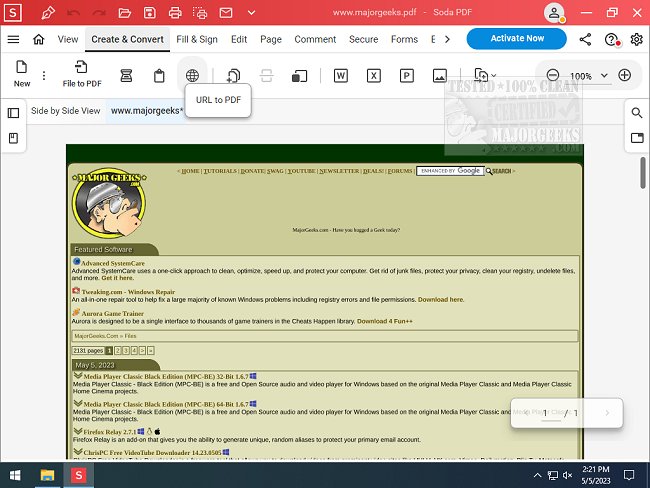Image resolution: width=650 pixels, height=488 pixels.
Task: Open the hamburger main menu
Action: [x=13, y=39]
